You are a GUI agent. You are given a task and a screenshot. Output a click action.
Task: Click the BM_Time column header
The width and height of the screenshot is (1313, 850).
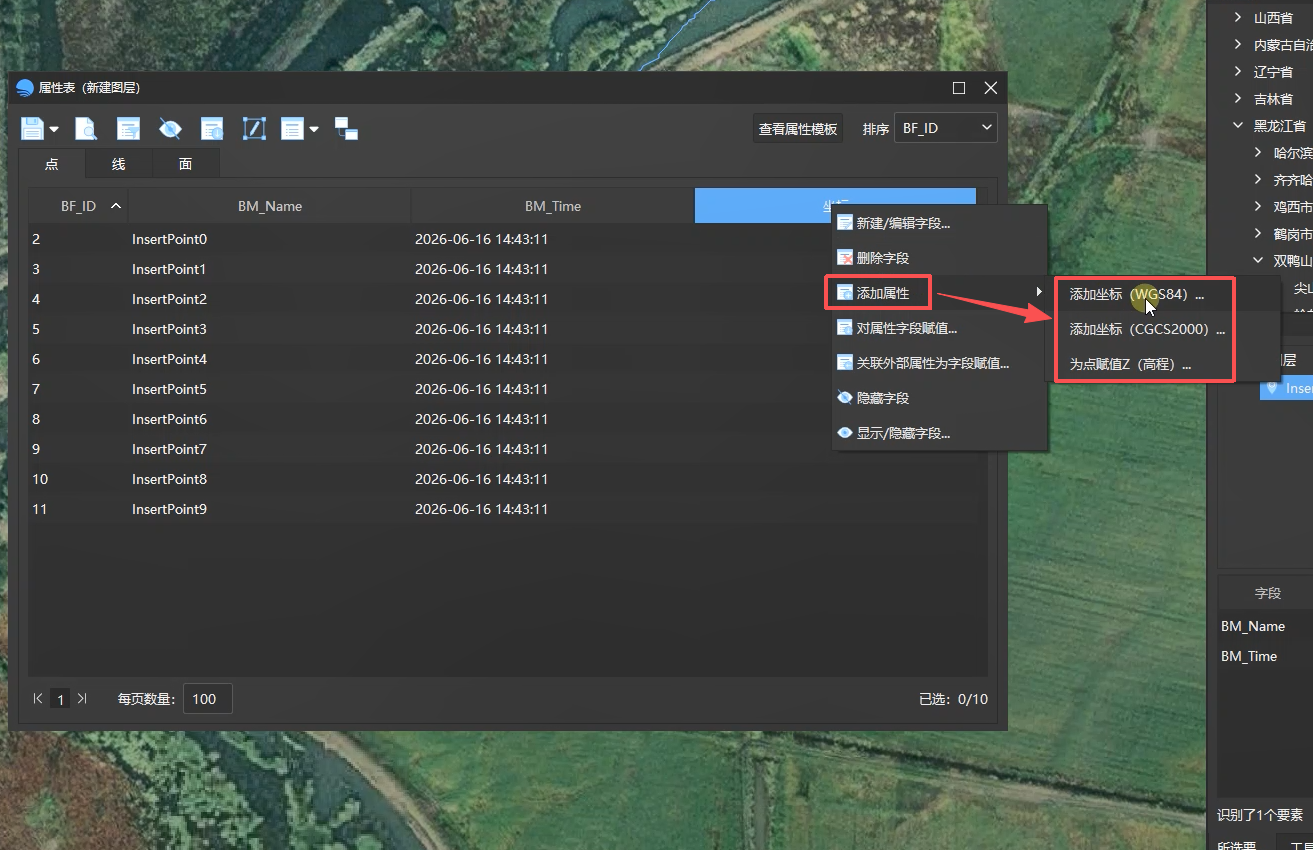coord(553,206)
